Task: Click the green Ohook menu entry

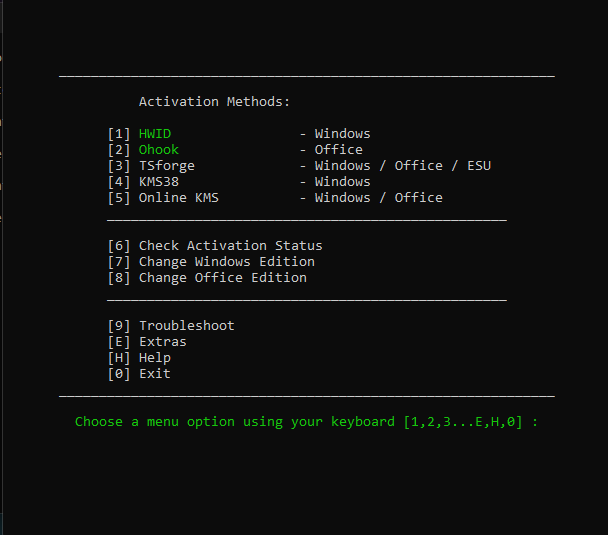Action: point(159,150)
